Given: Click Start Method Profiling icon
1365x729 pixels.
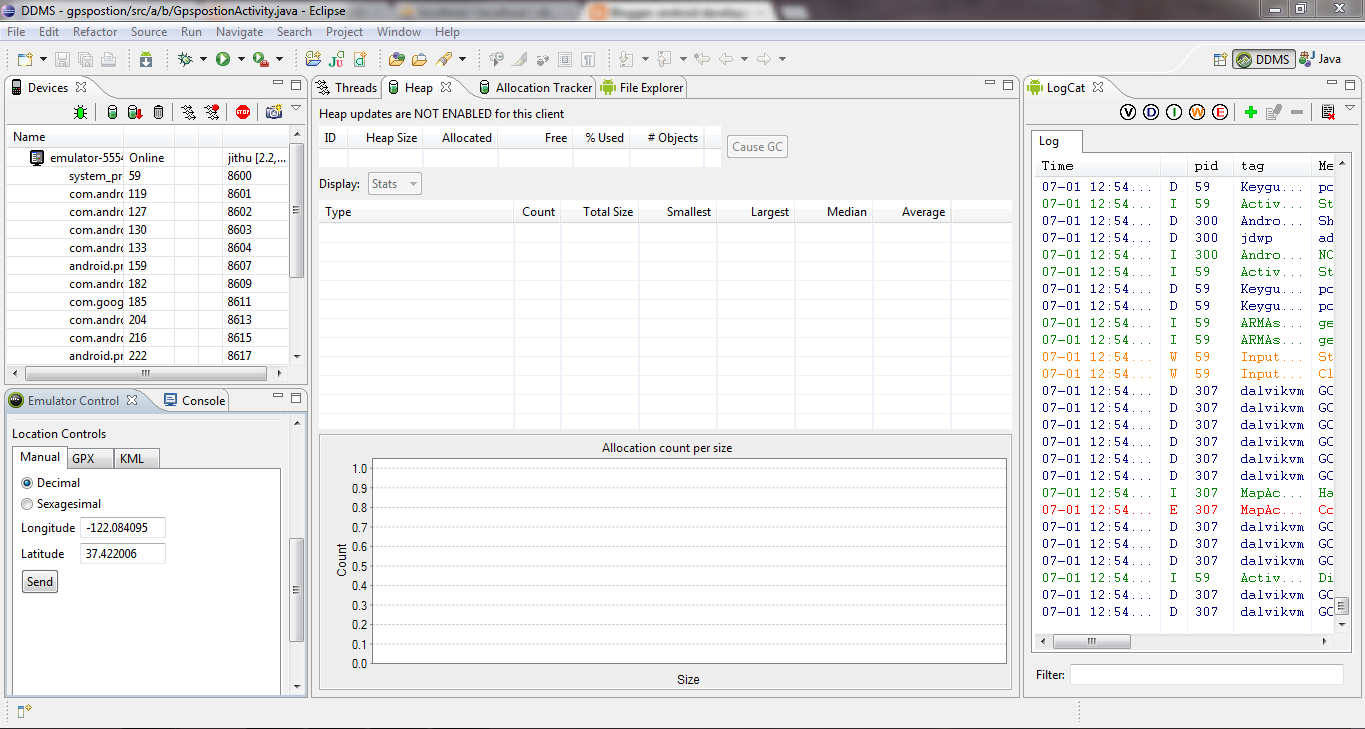Looking at the screenshot, I should click(212, 112).
